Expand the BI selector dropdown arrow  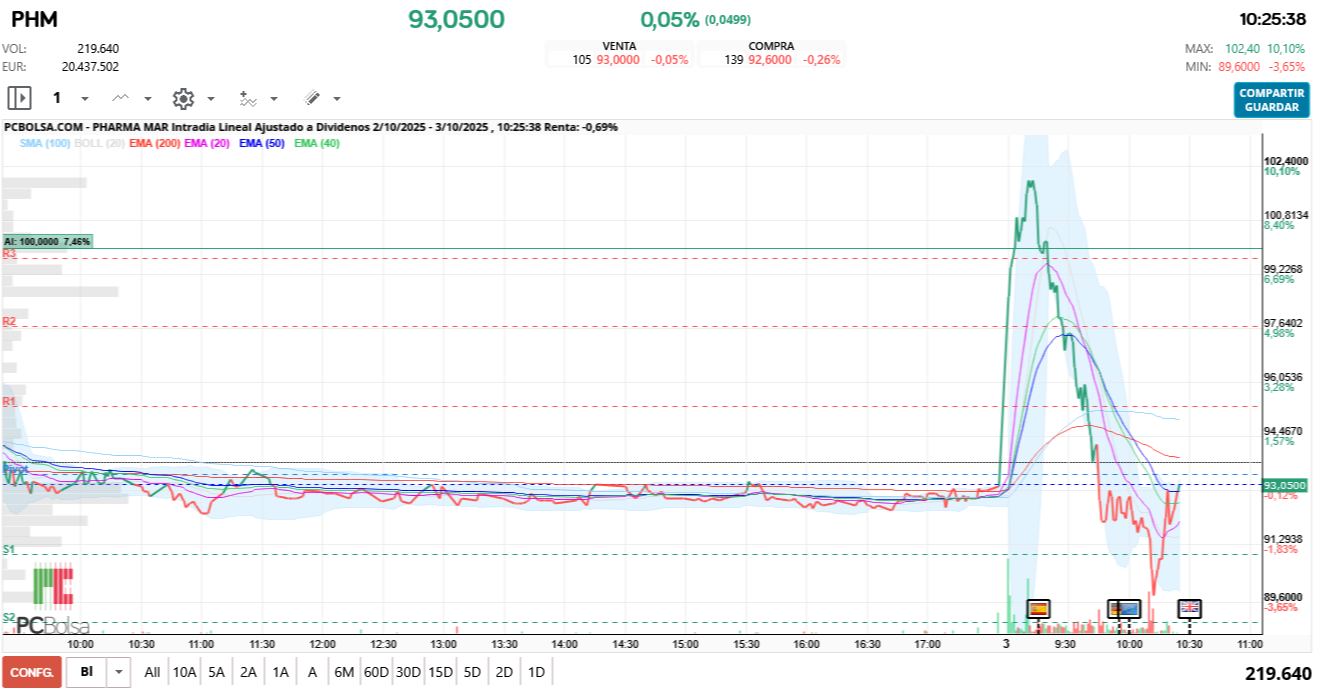coord(119,672)
